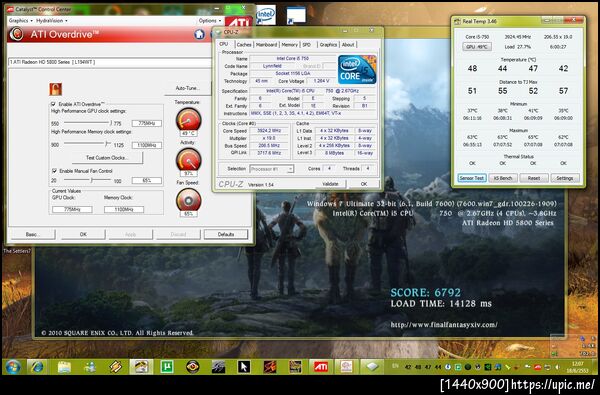
Task: Select the CPU tab in CPU-Z
Action: (224, 44)
